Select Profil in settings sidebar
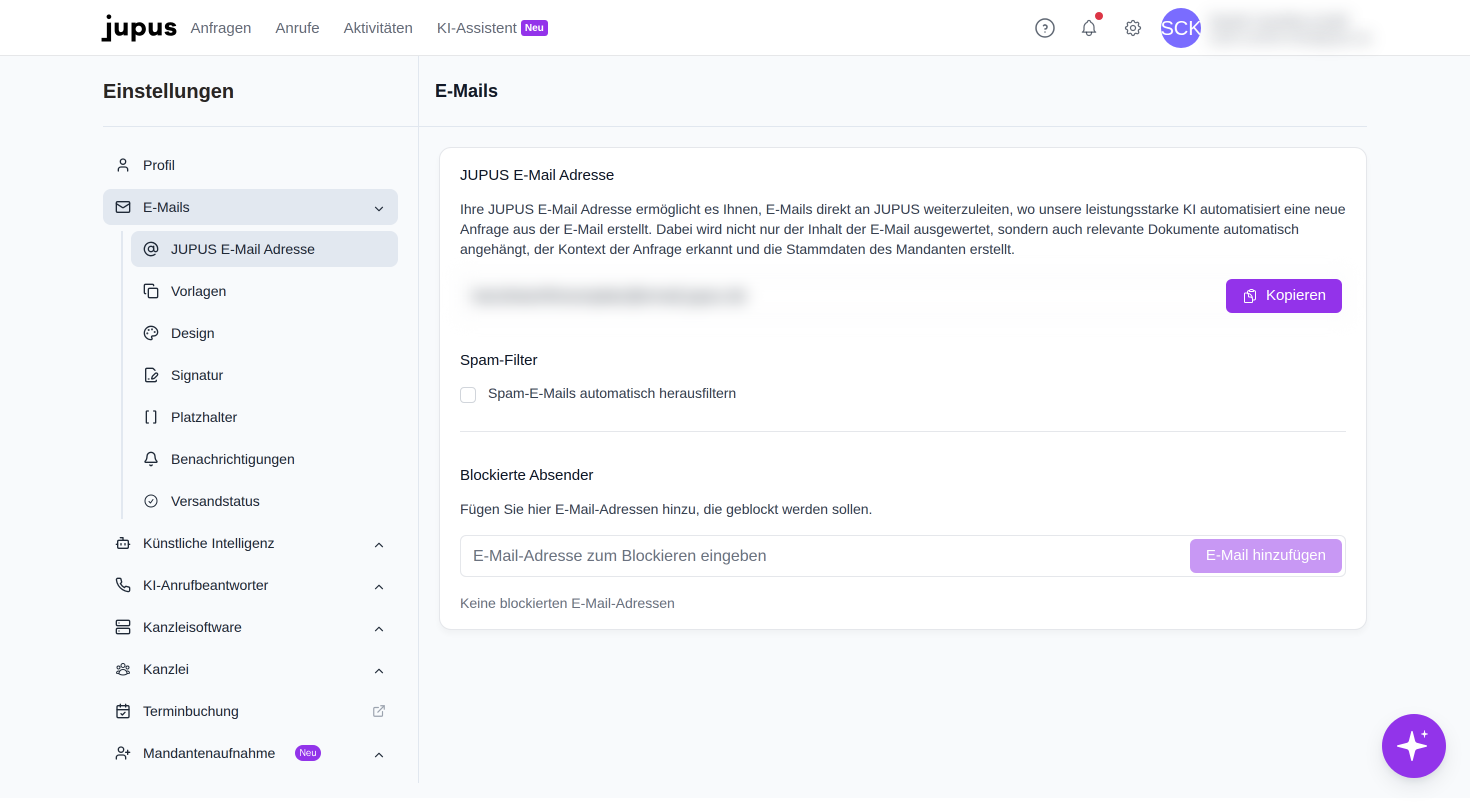The height and width of the screenshot is (802, 1470). [x=250, y=165]
